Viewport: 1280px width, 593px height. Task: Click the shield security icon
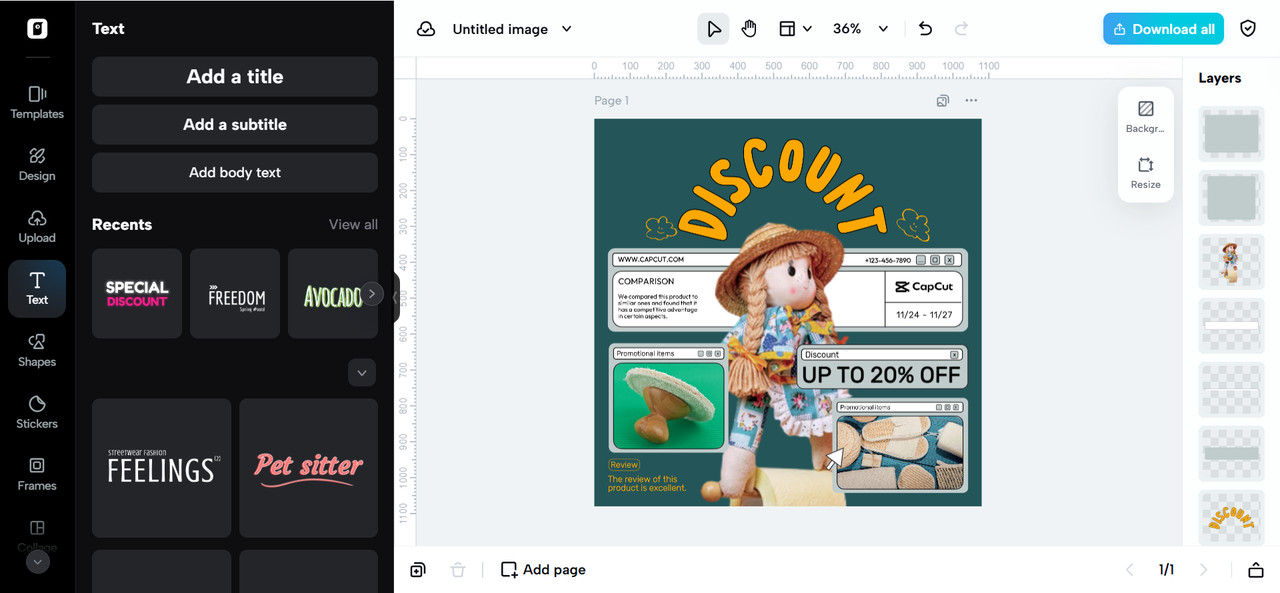pyautogui.click(x=1248, y=29)
